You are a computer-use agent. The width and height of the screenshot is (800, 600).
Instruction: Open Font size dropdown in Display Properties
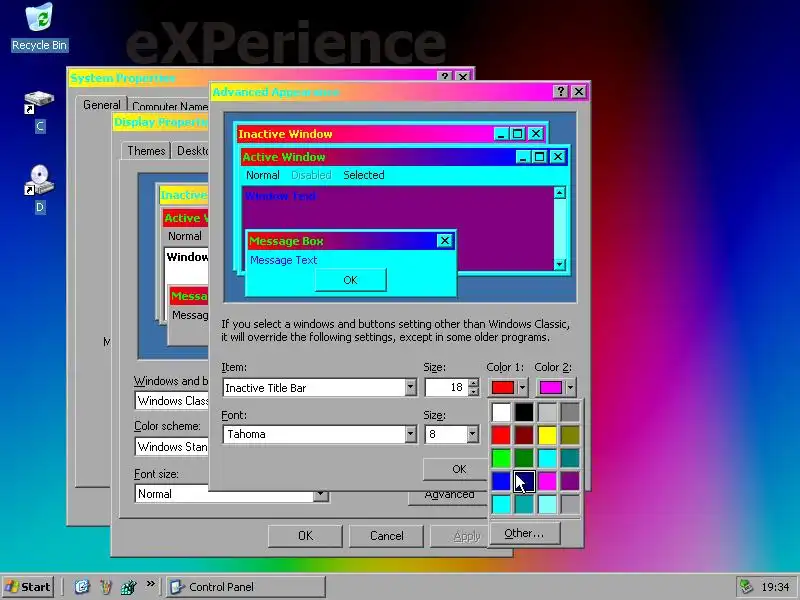pos(320,494)
